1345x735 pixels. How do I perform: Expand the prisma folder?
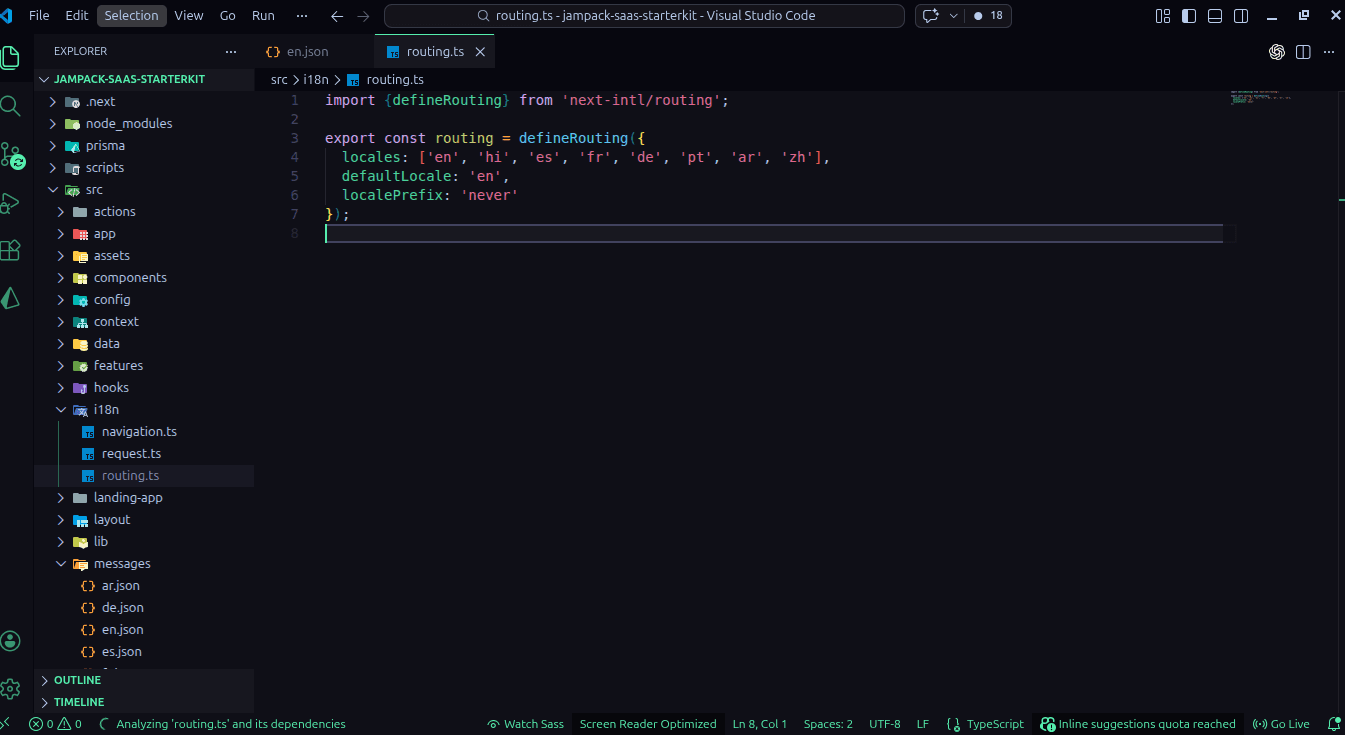pyautogui.click(x=144, y=146)
